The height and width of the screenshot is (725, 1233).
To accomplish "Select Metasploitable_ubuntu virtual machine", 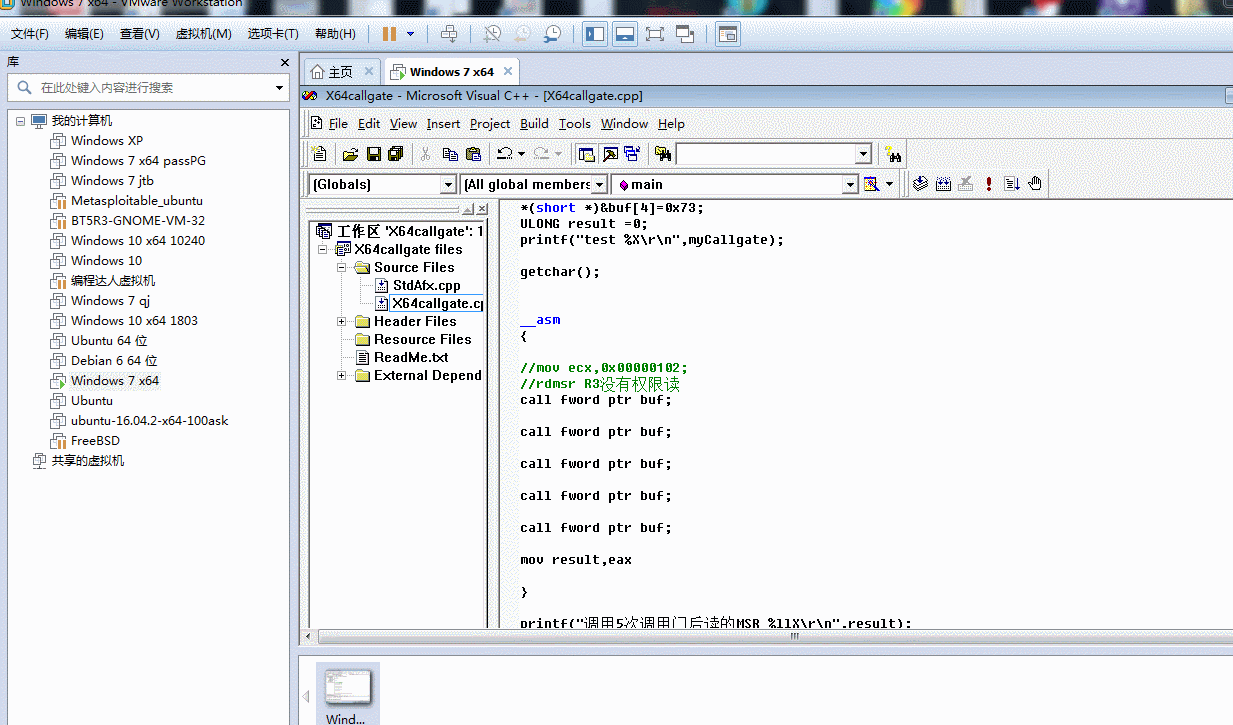I will coord(137,201).
